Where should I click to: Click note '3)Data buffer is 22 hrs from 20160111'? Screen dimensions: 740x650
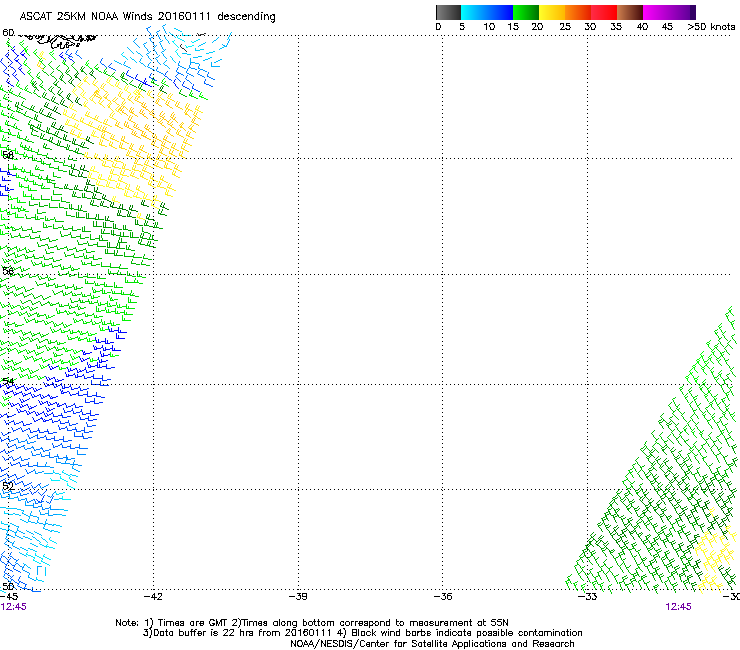click(237, 633)
